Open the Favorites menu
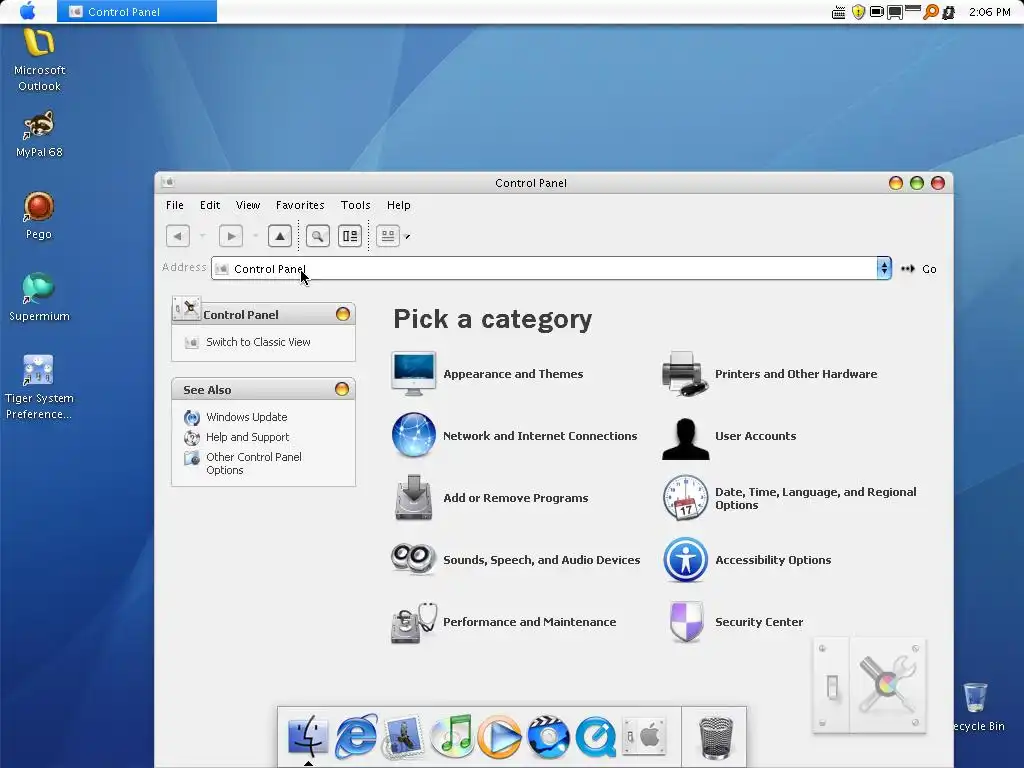The image size is (1024, 768). [x=300, y=205]
